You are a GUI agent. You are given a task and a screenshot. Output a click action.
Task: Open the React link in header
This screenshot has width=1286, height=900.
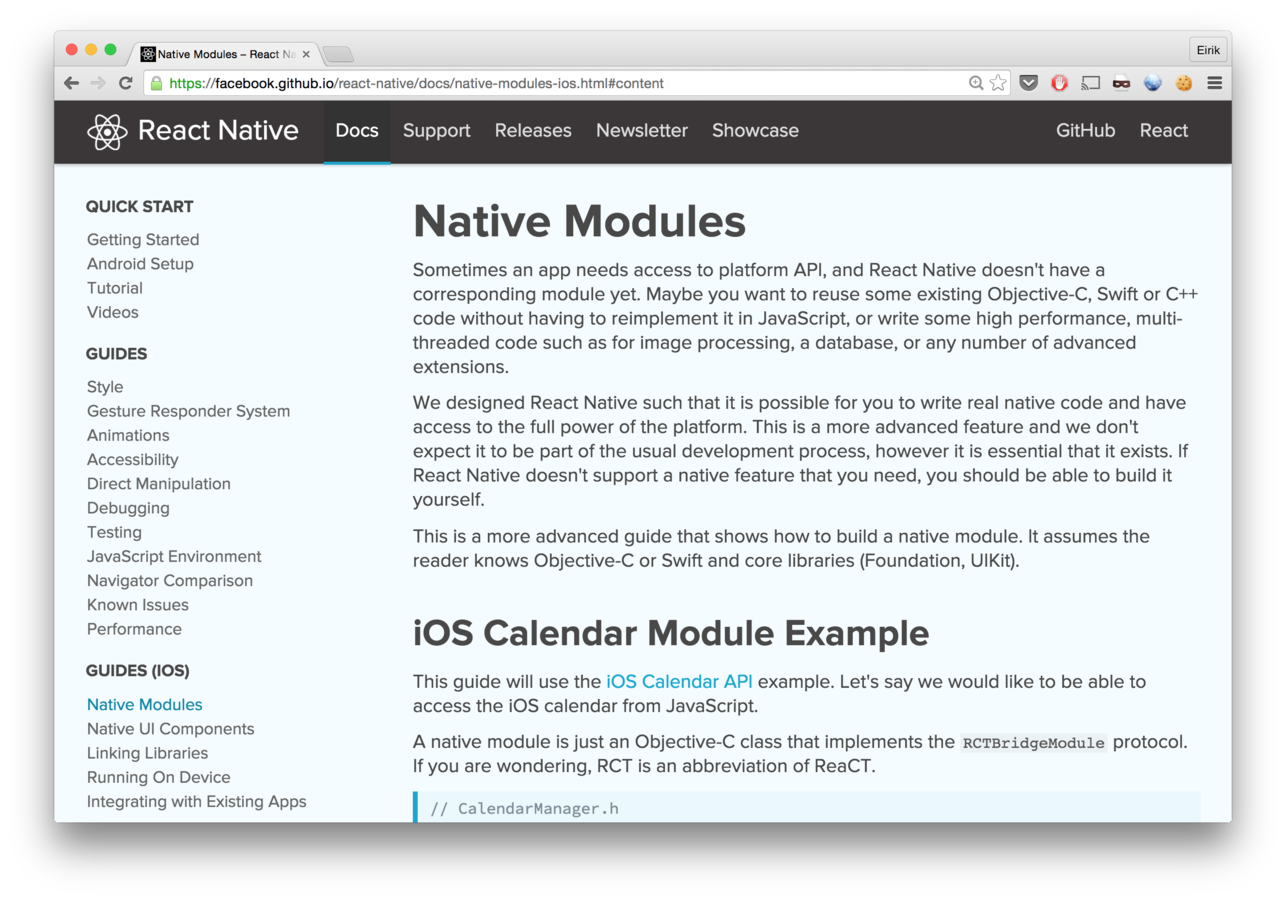(x=1164, y=131)
